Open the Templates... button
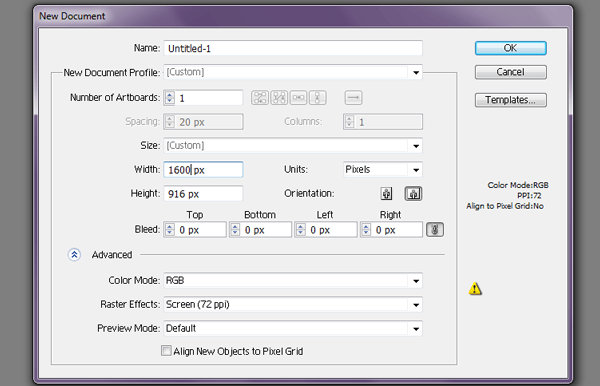 coord(510,100)
